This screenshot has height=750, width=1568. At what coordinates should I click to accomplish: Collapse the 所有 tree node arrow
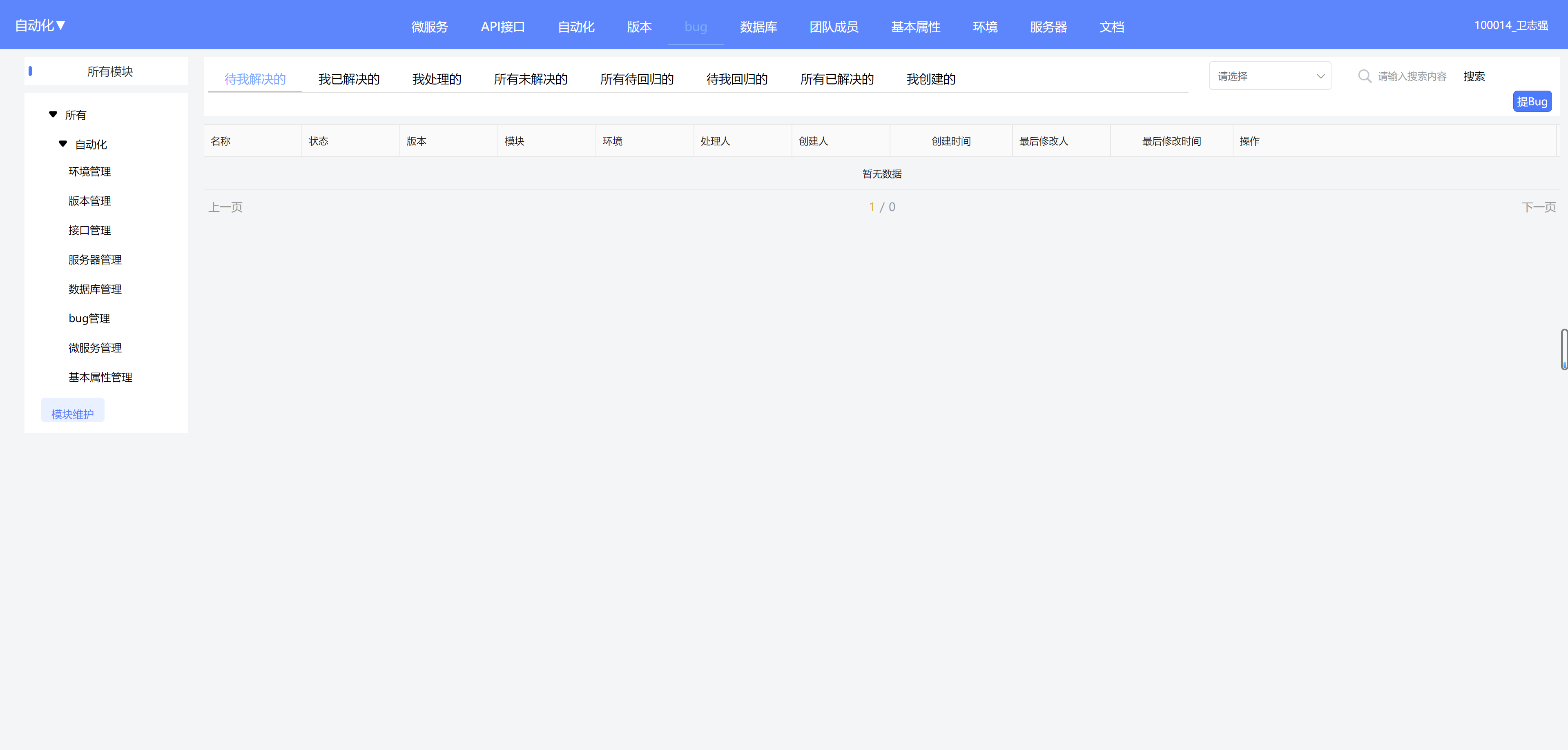53,114
